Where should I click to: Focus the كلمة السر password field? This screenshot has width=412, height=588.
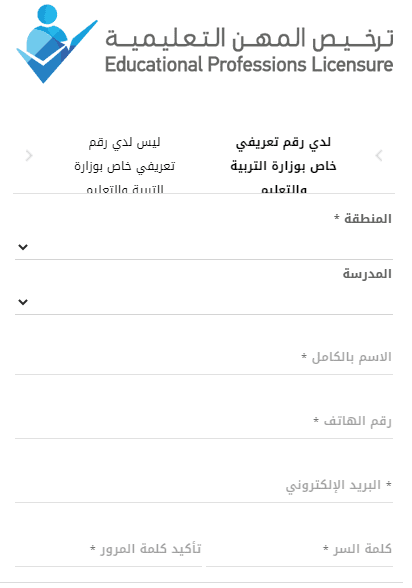300,549
